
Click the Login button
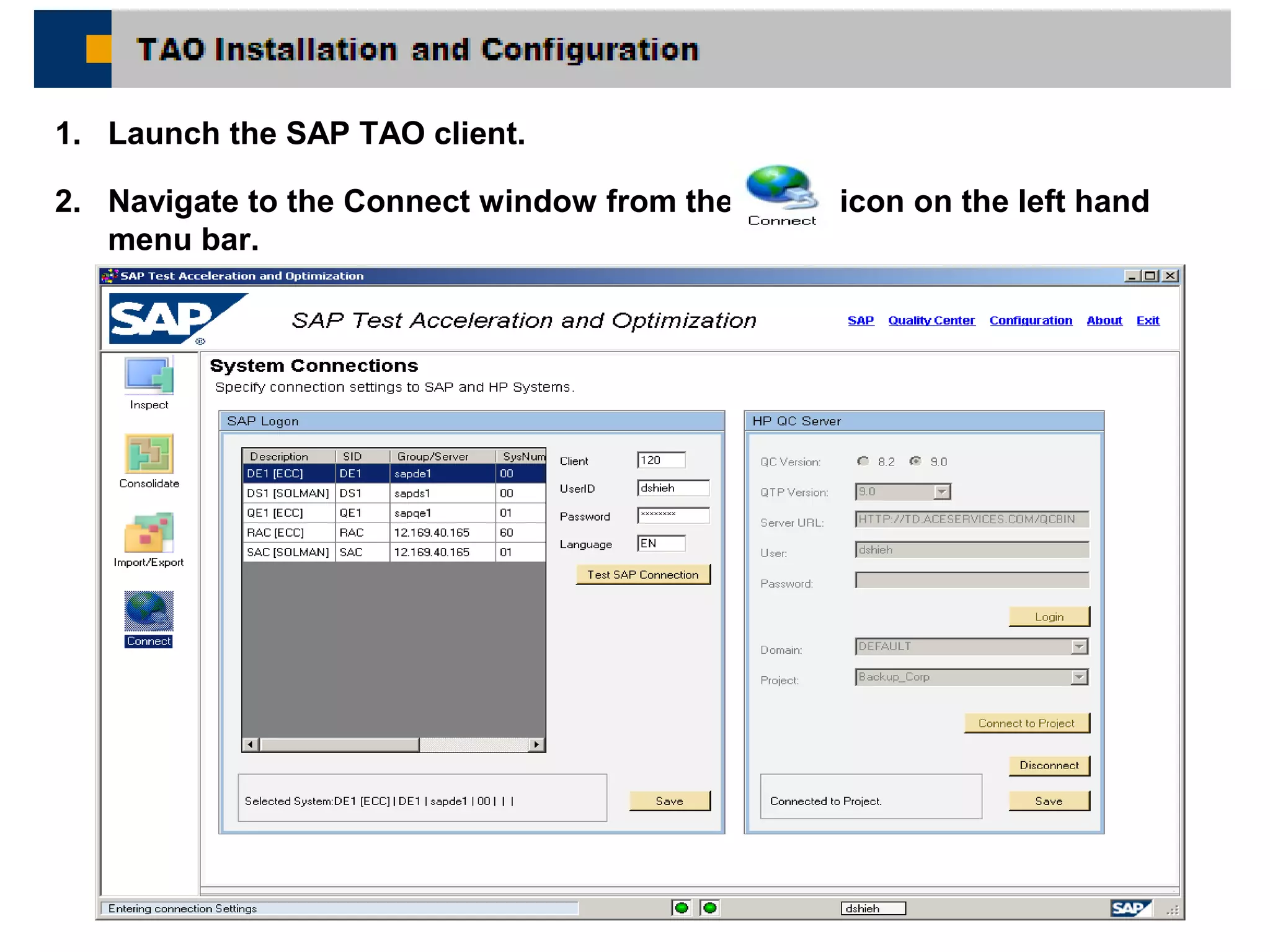[x=1049, y=617]
